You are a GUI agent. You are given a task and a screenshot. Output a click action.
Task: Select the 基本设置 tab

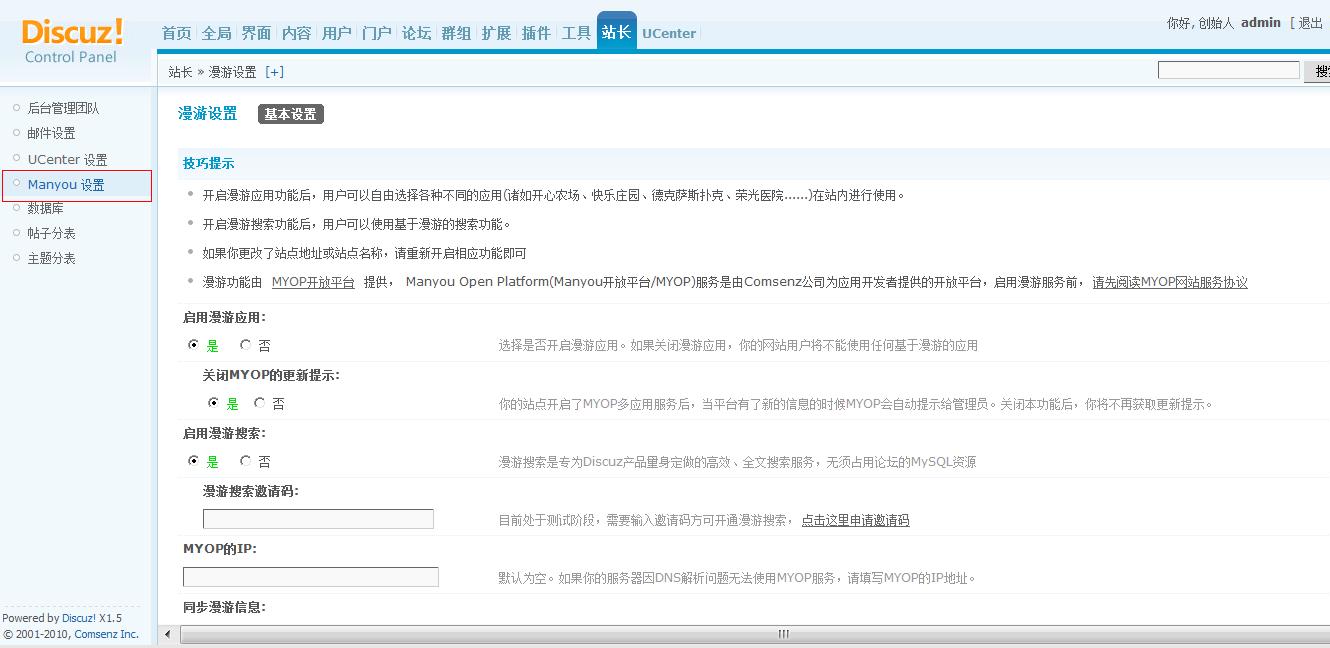[290, 114]
